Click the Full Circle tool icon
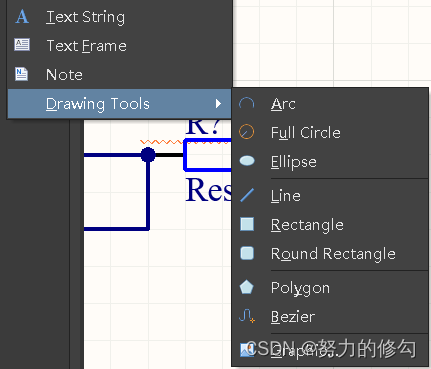This screenshot has height=369, width=431. coord(247,132)
